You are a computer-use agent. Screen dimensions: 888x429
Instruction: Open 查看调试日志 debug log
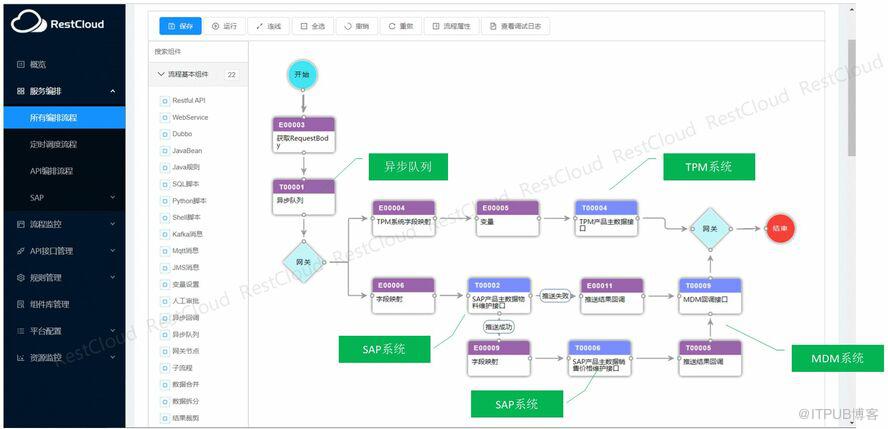[x=515, y=26]
